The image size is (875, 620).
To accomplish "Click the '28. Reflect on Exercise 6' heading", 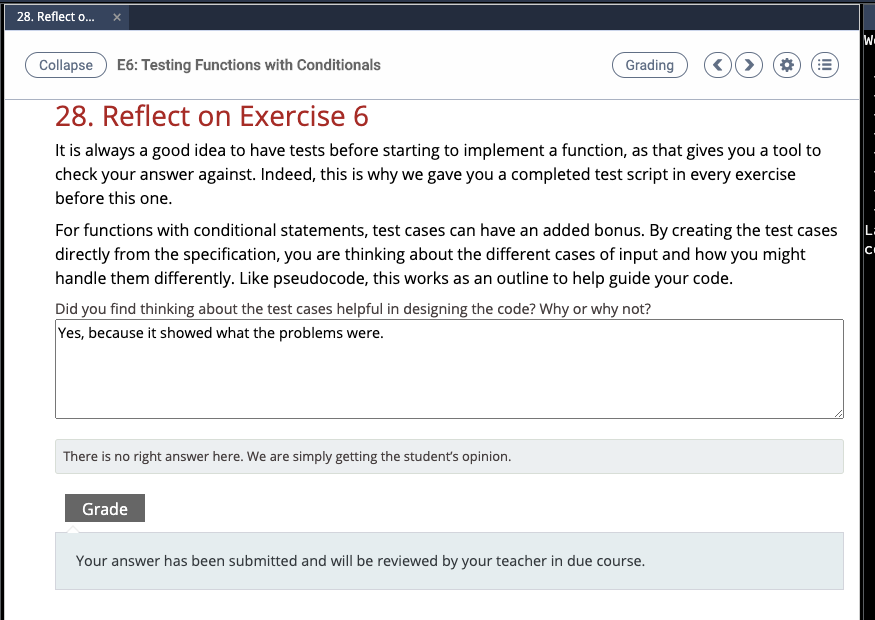I will coord(212,116).
